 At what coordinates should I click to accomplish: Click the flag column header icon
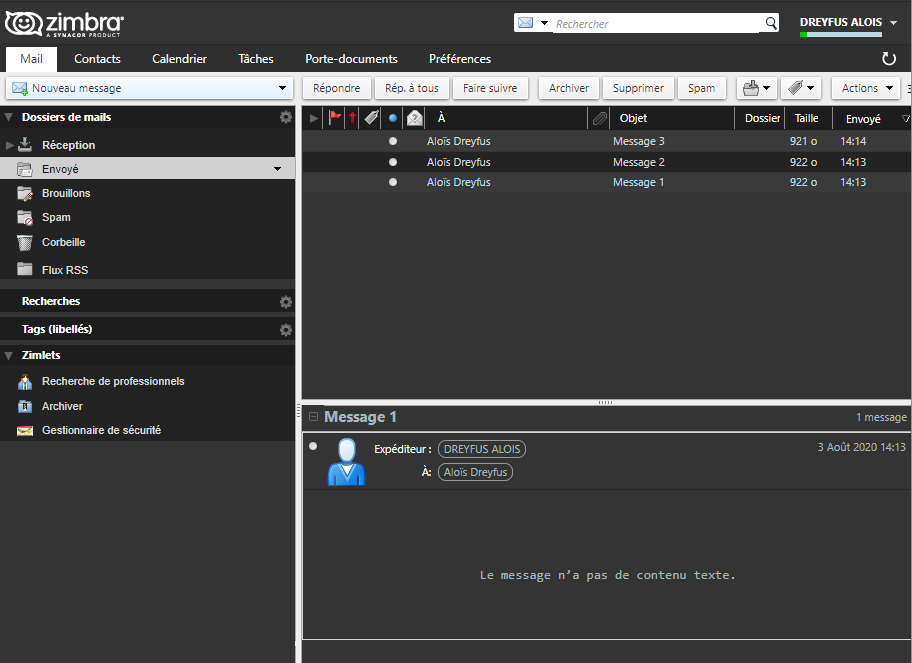[x=335, y=118]
